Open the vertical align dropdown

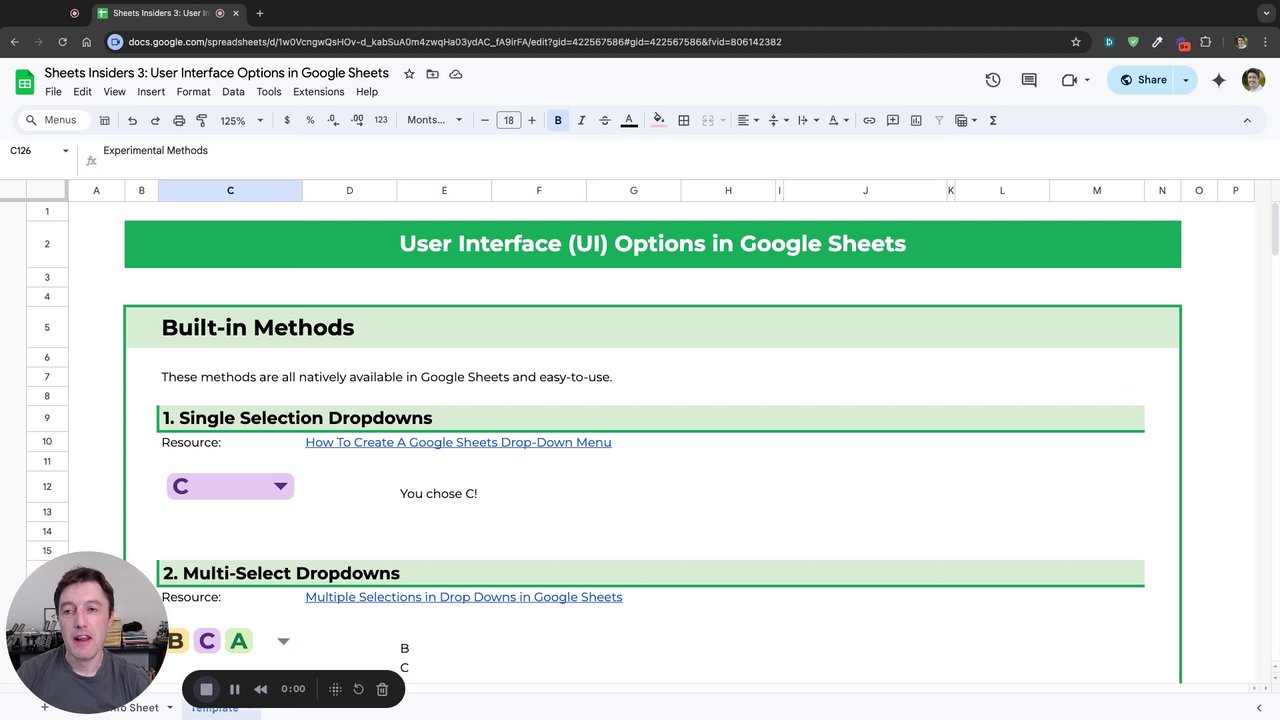778,120
